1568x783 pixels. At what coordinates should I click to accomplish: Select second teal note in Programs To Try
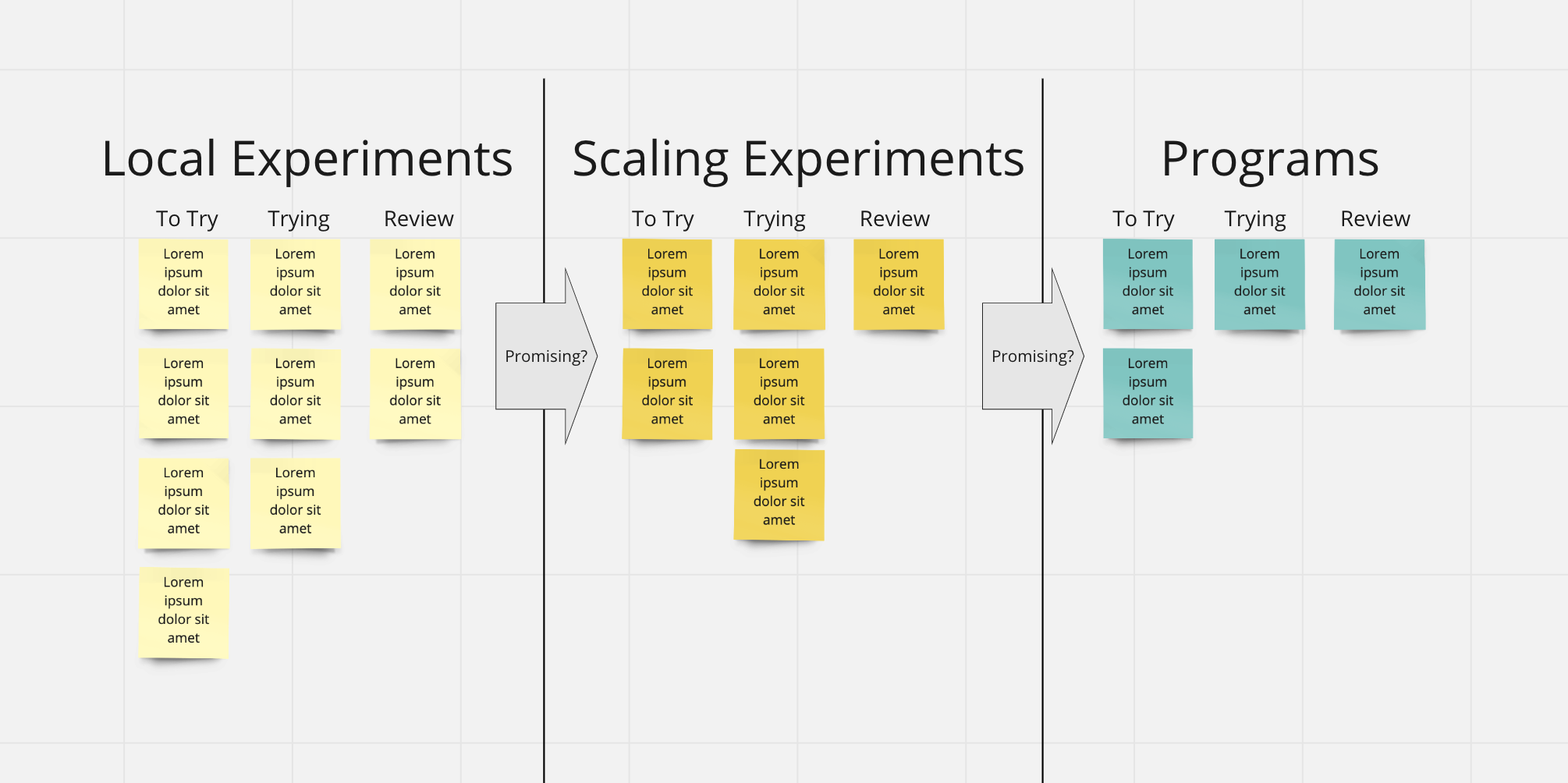(x=1148, y=393)
